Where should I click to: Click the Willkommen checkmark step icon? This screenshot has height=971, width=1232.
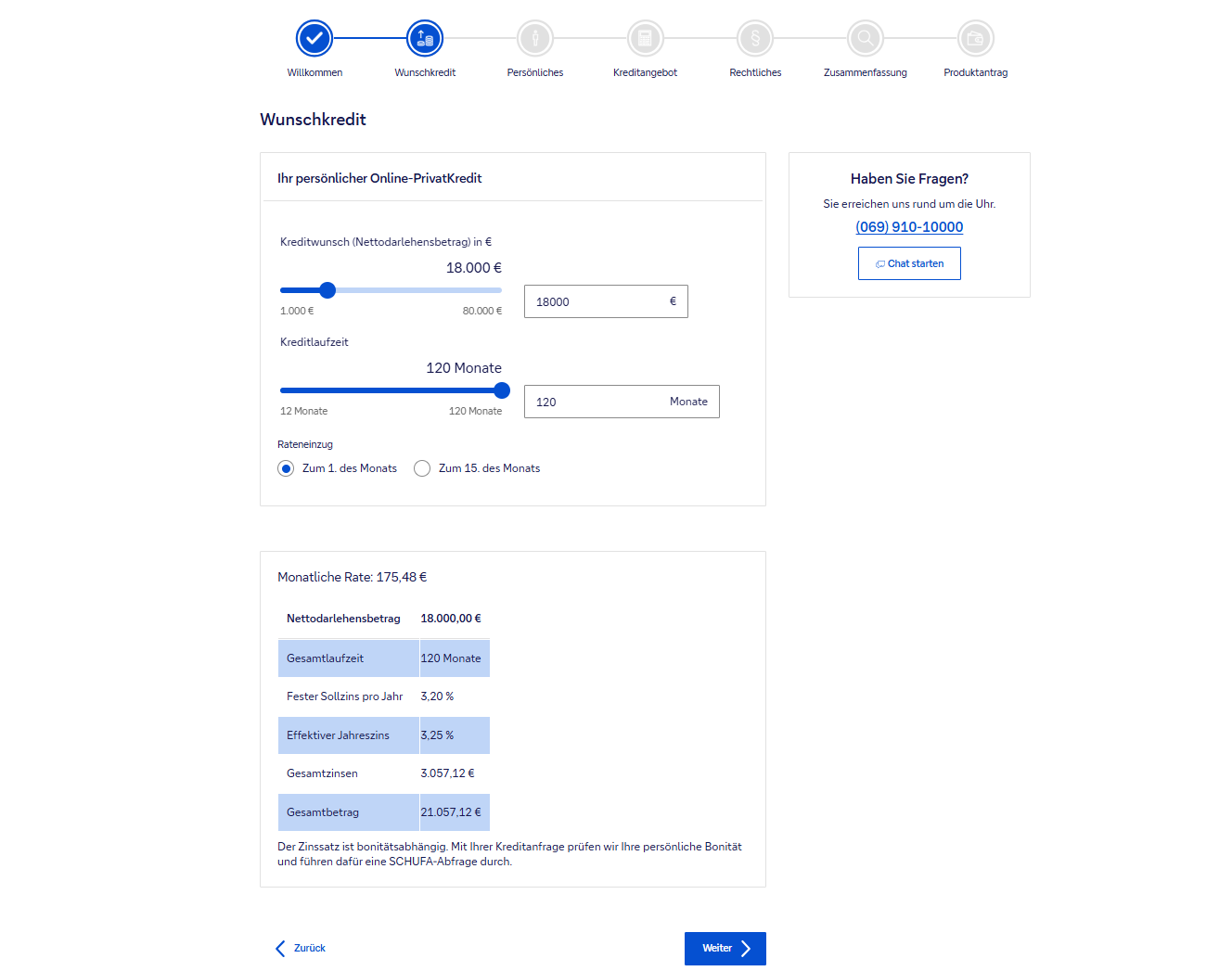coord(314,38)
